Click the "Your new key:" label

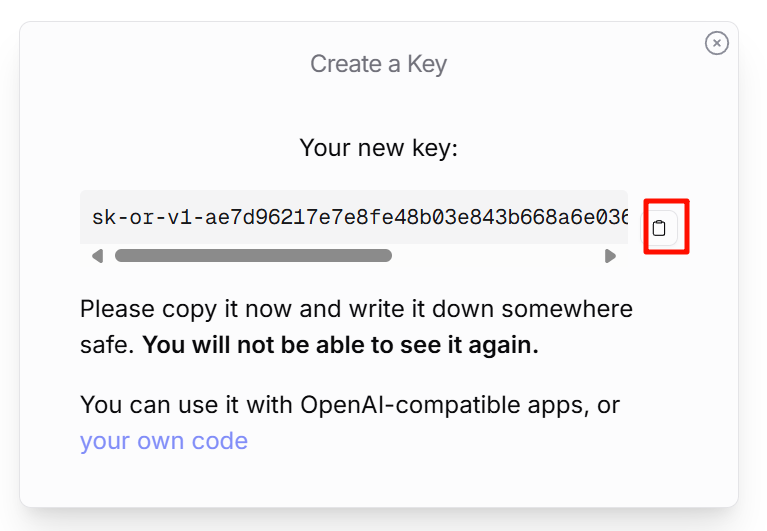[x=378, y=149]
